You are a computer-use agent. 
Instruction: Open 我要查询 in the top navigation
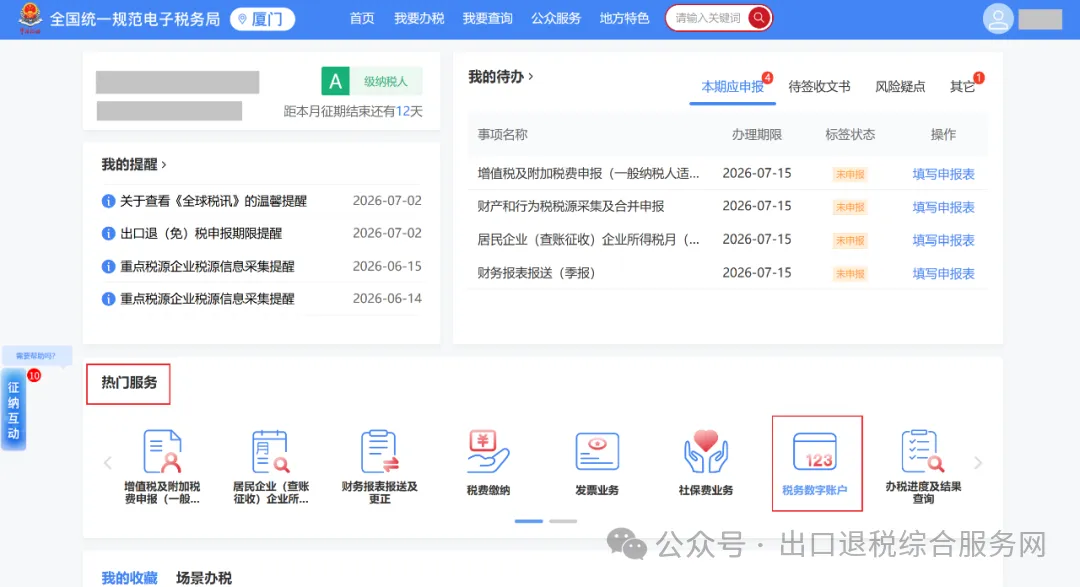(x=488, y=19)
